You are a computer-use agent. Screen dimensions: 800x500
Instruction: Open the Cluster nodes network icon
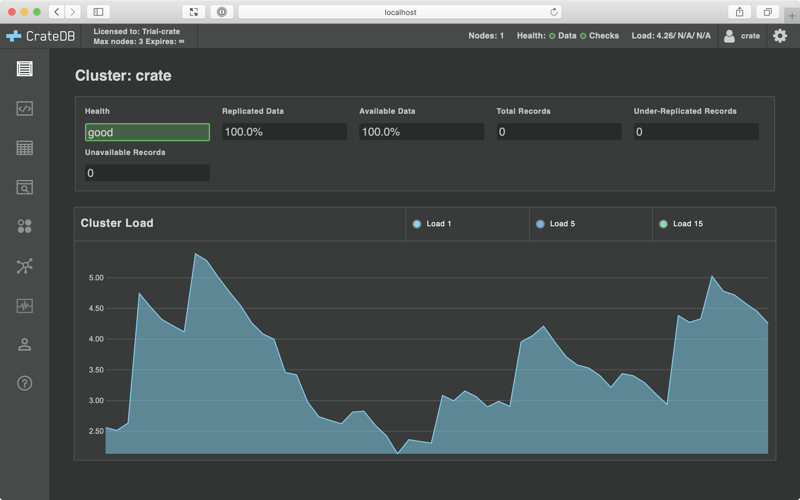coord(24,266)
